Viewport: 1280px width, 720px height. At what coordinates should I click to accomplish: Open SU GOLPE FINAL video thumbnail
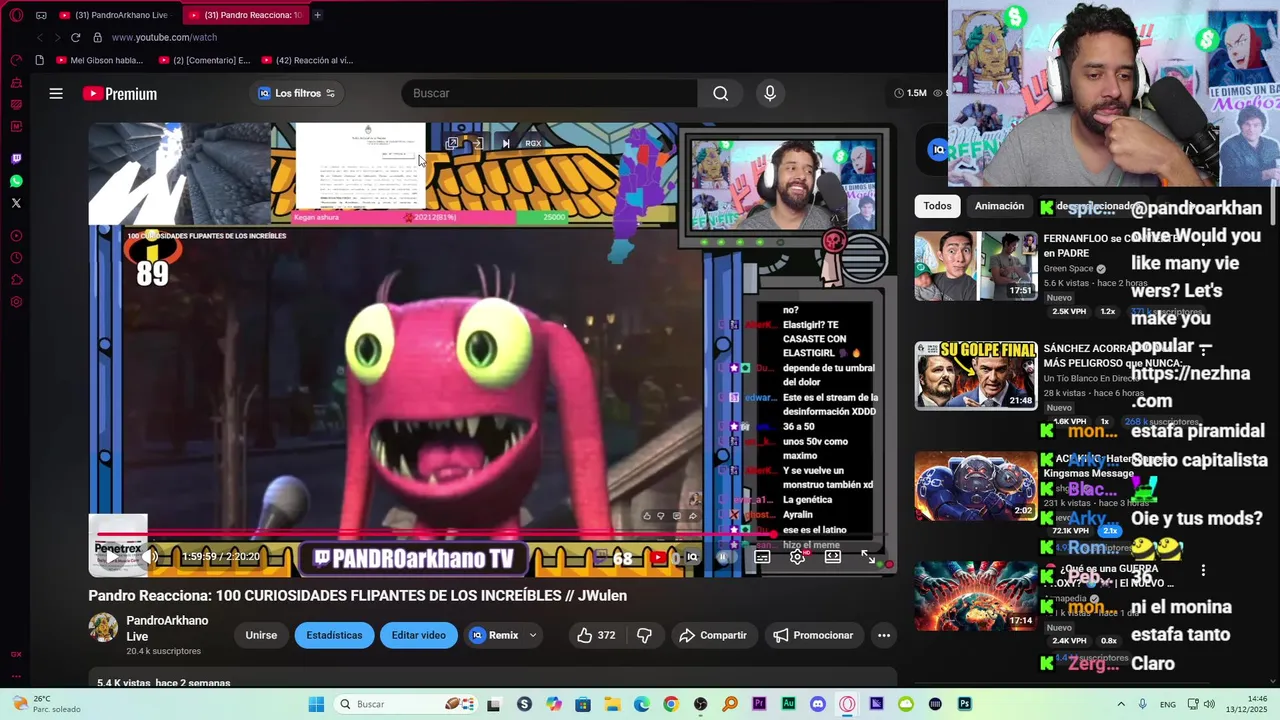976,375
